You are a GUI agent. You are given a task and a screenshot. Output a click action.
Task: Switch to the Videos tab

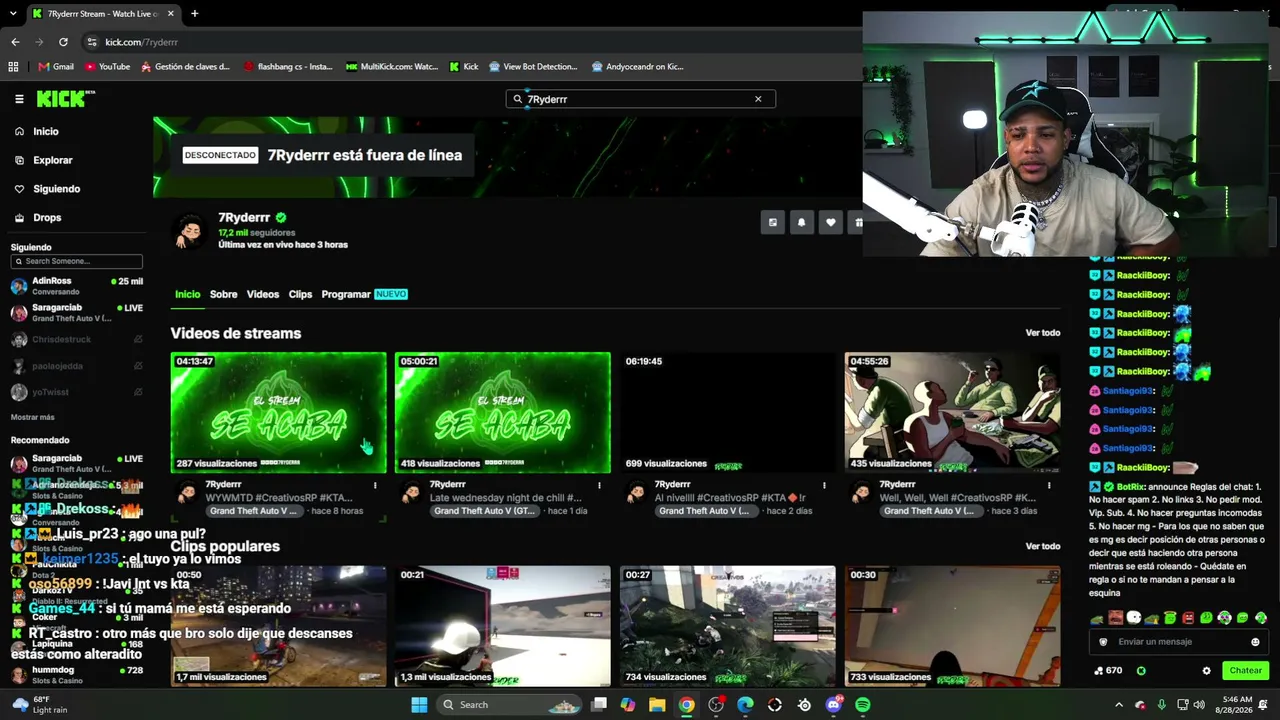pos(263,294)
